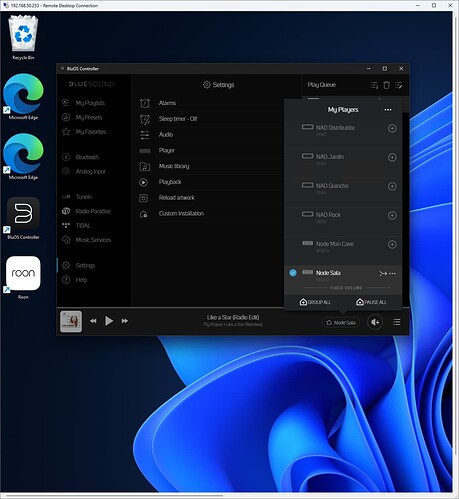Click PAUSE ALL button
Screen dimensions: 459x499
pos(371,302)
